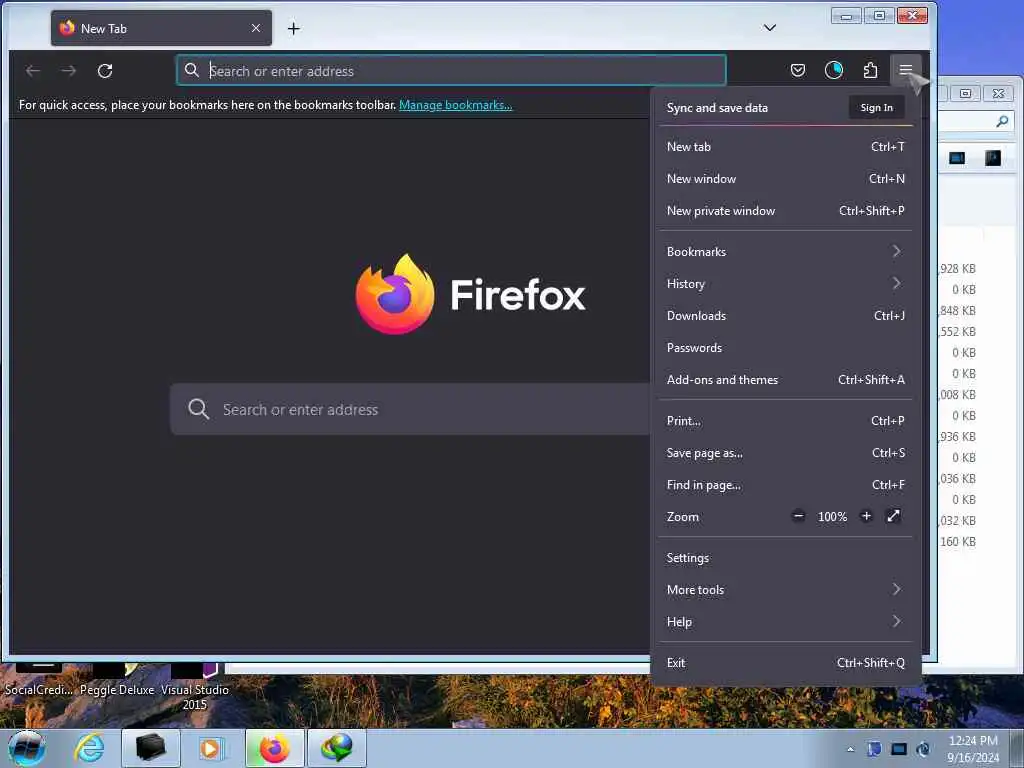The width and height of the screenshot is (1024, 768).
Task: Reset zoom by clicking 100%
Action: (832, 517)
